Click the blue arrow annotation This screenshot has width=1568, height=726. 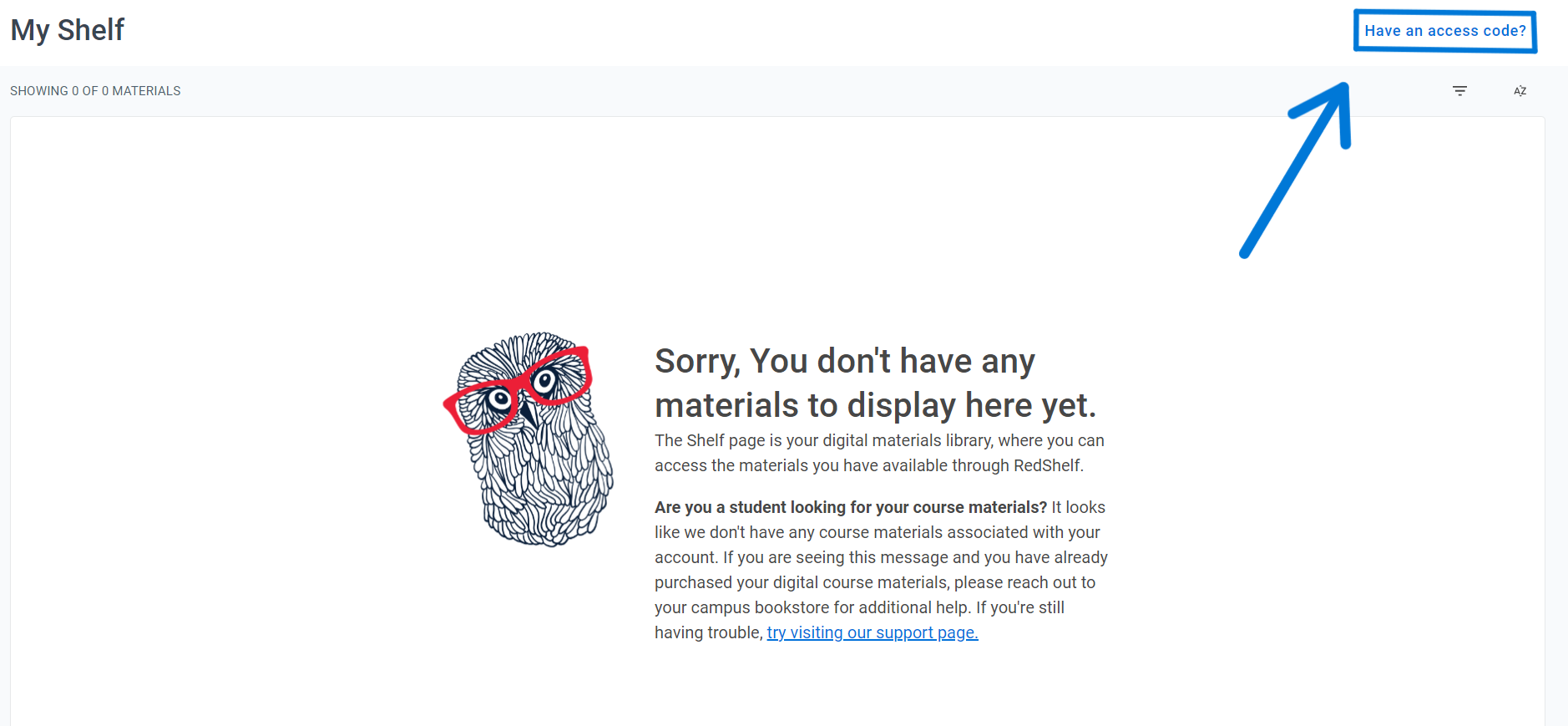[1296, 170]
